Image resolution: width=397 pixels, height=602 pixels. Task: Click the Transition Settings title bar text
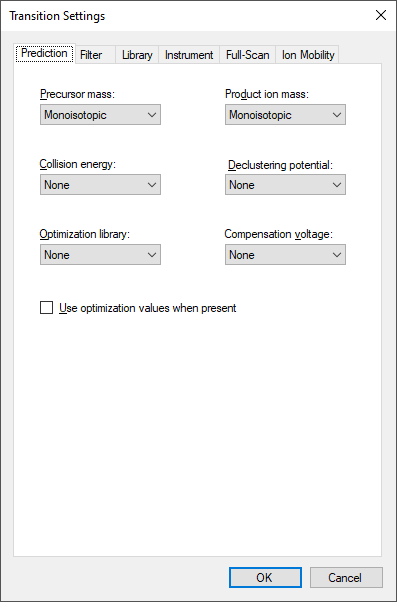[57, 16]
